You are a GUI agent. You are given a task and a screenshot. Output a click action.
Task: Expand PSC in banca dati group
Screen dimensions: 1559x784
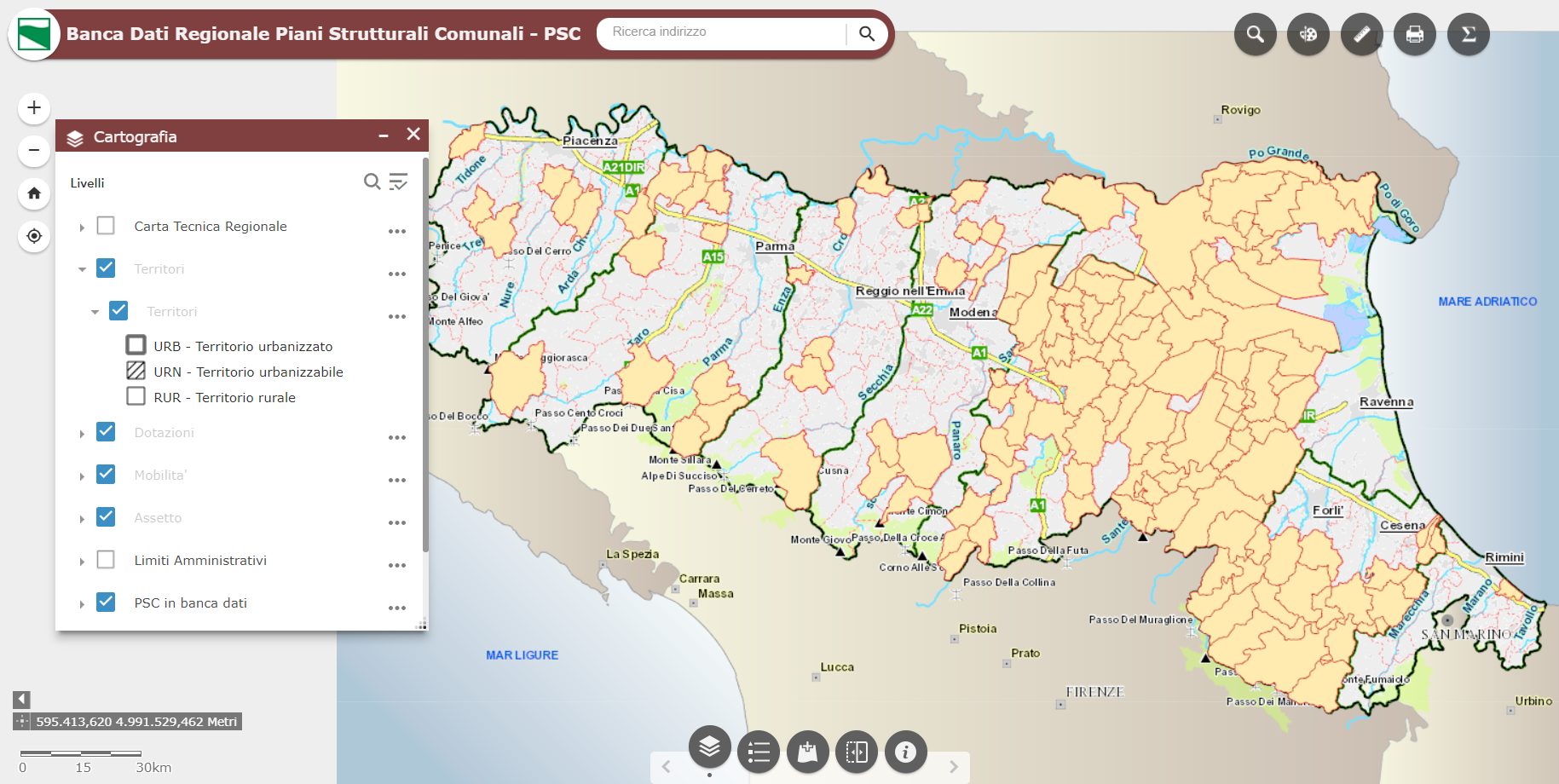pos(82,604)
